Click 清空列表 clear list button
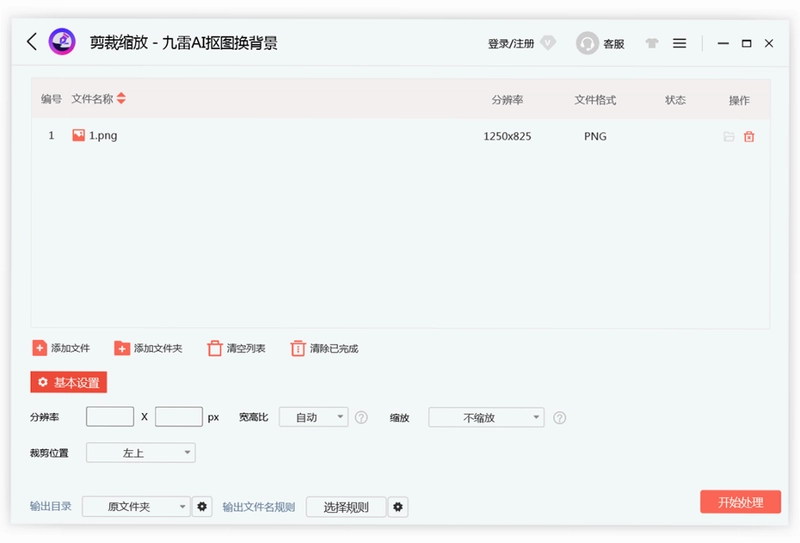The image size is (800, 543). tap(236, 348)
